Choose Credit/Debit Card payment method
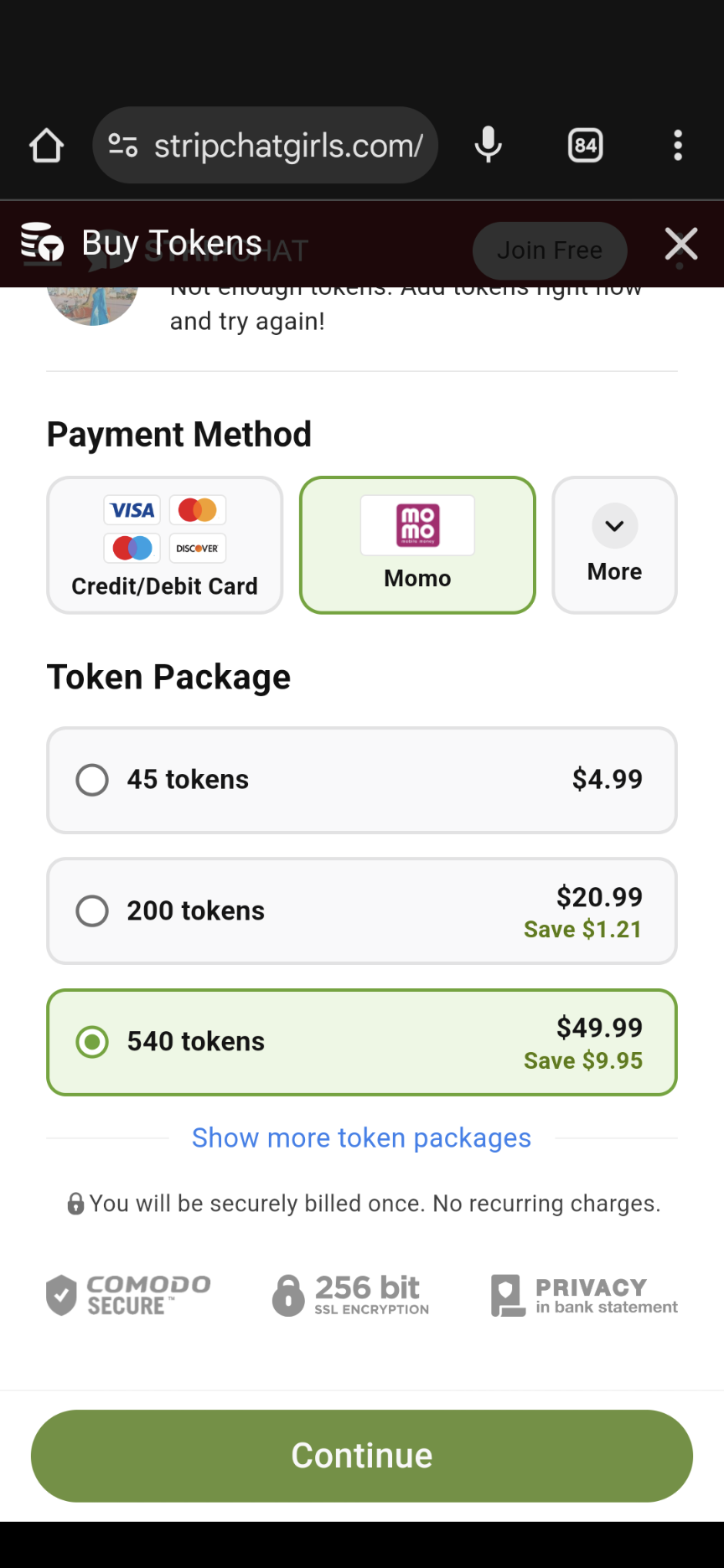This screenshot has width=724, height=1568. tap(164, 545)
